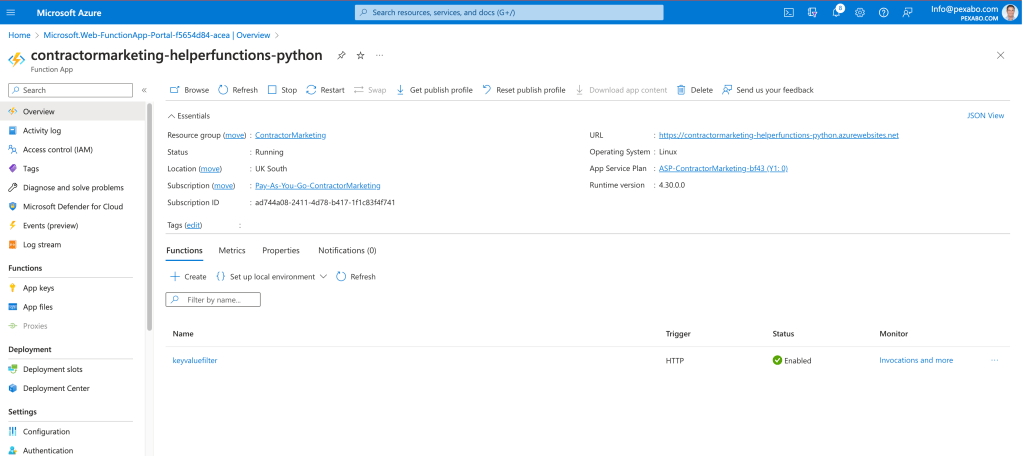This screenshot has height=456, width=1022.
Task: Click Browse in the toolbar
Action: pos(189,90)
